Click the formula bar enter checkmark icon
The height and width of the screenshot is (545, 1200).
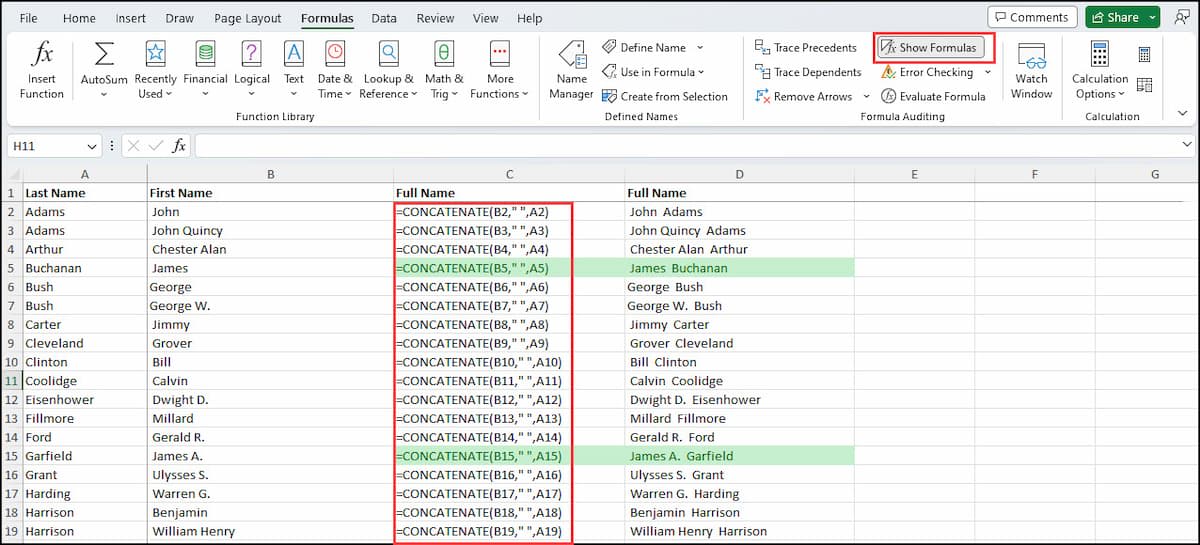pos(156,146)
